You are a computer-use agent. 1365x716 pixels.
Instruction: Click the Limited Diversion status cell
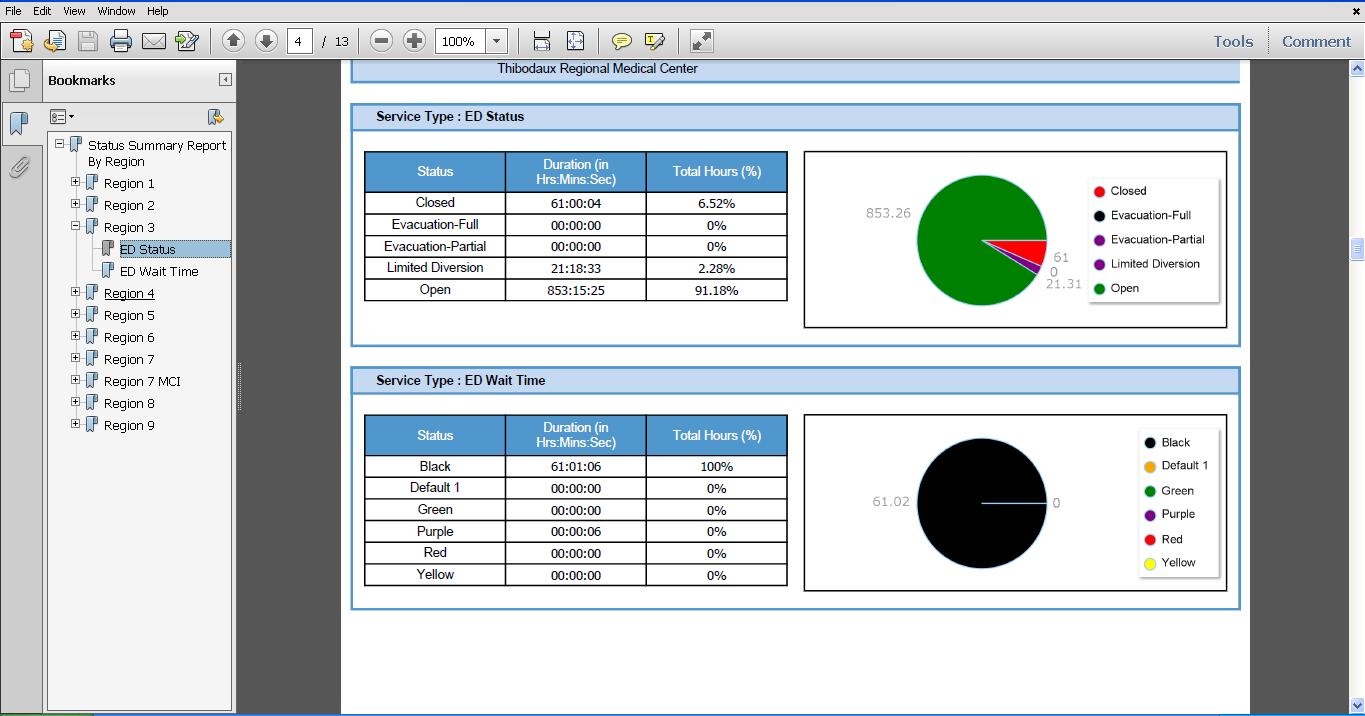pyautogui.click(x=435, y=268)
